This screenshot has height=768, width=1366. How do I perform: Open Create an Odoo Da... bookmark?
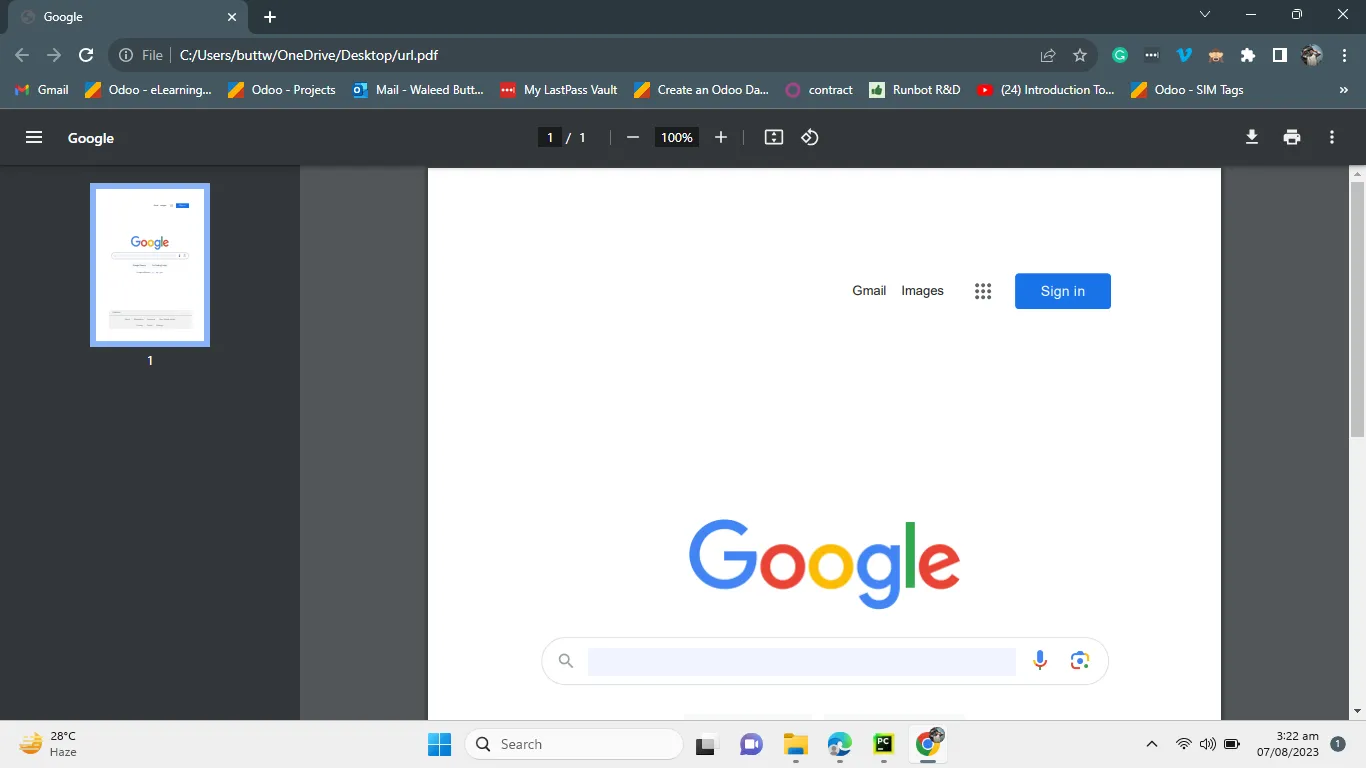(x=701, y=90)
